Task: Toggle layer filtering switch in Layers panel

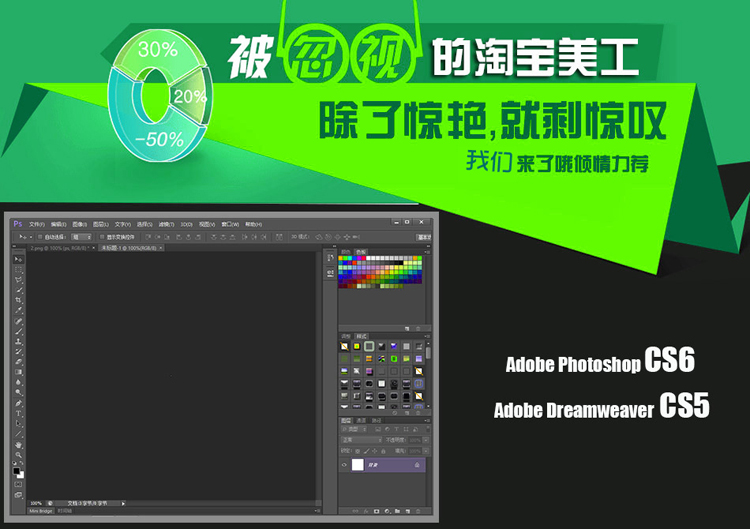Action: click(428, 429)
